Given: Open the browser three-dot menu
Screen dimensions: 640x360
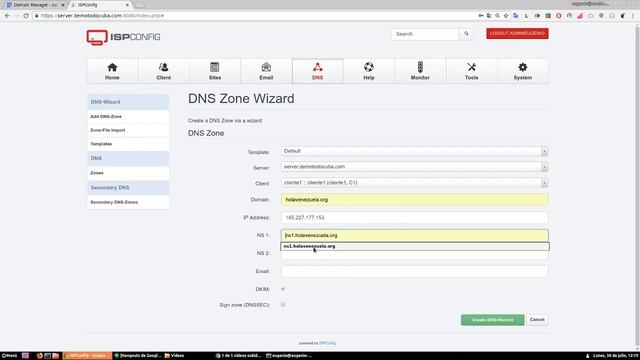Looking at the screenshot, I should [x=633, y=16].
